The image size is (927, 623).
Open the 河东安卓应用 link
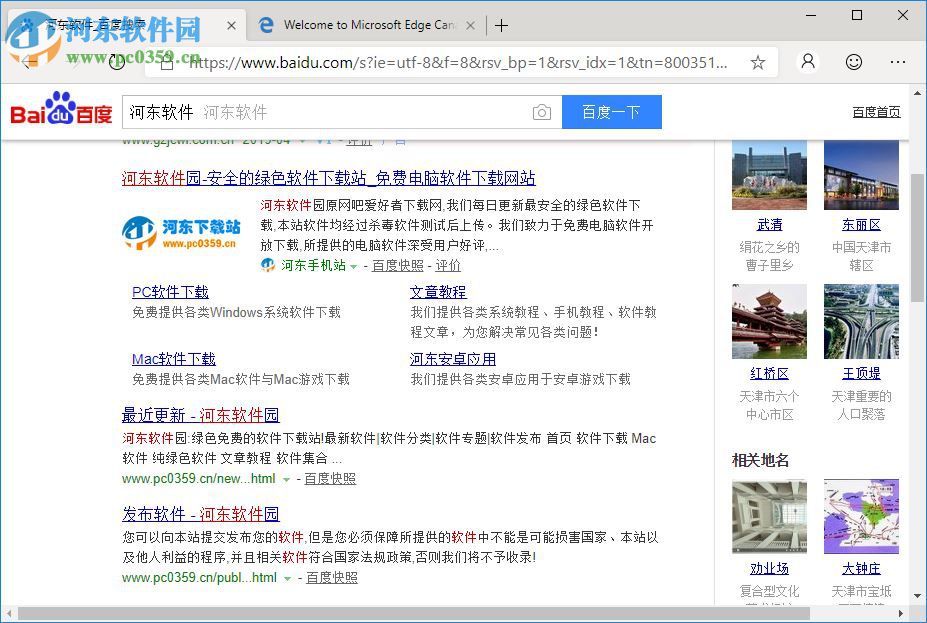(x=453, y=358)
